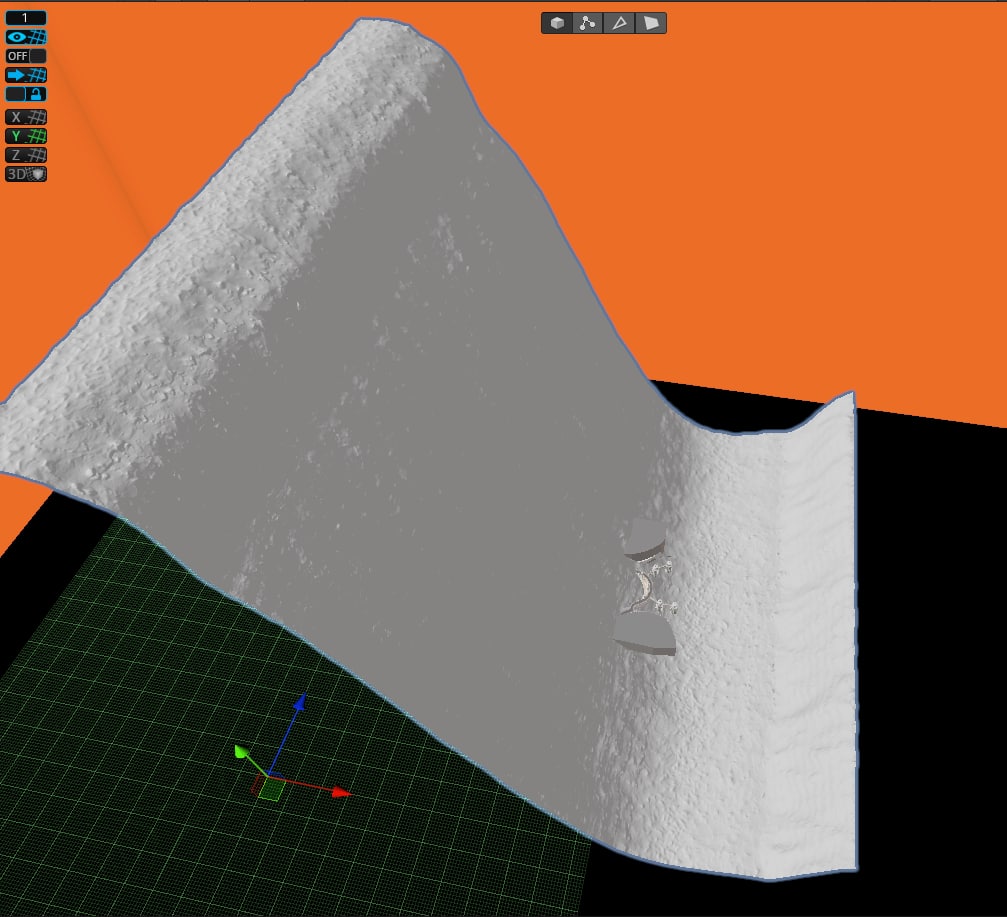Disable the green Y axis grid plane
Screen dimensions: 1007x917
26,135
